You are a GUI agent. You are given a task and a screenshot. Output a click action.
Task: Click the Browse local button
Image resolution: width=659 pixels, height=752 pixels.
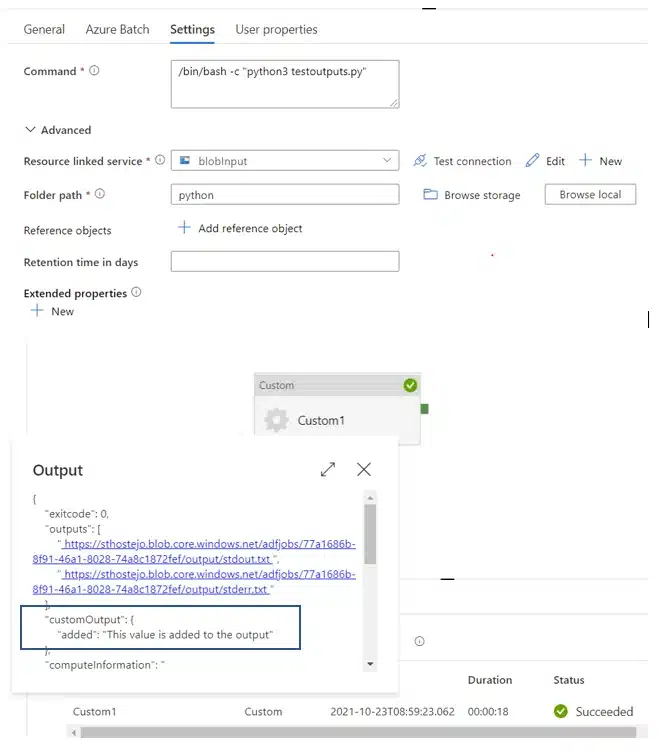tap(590, 194)
